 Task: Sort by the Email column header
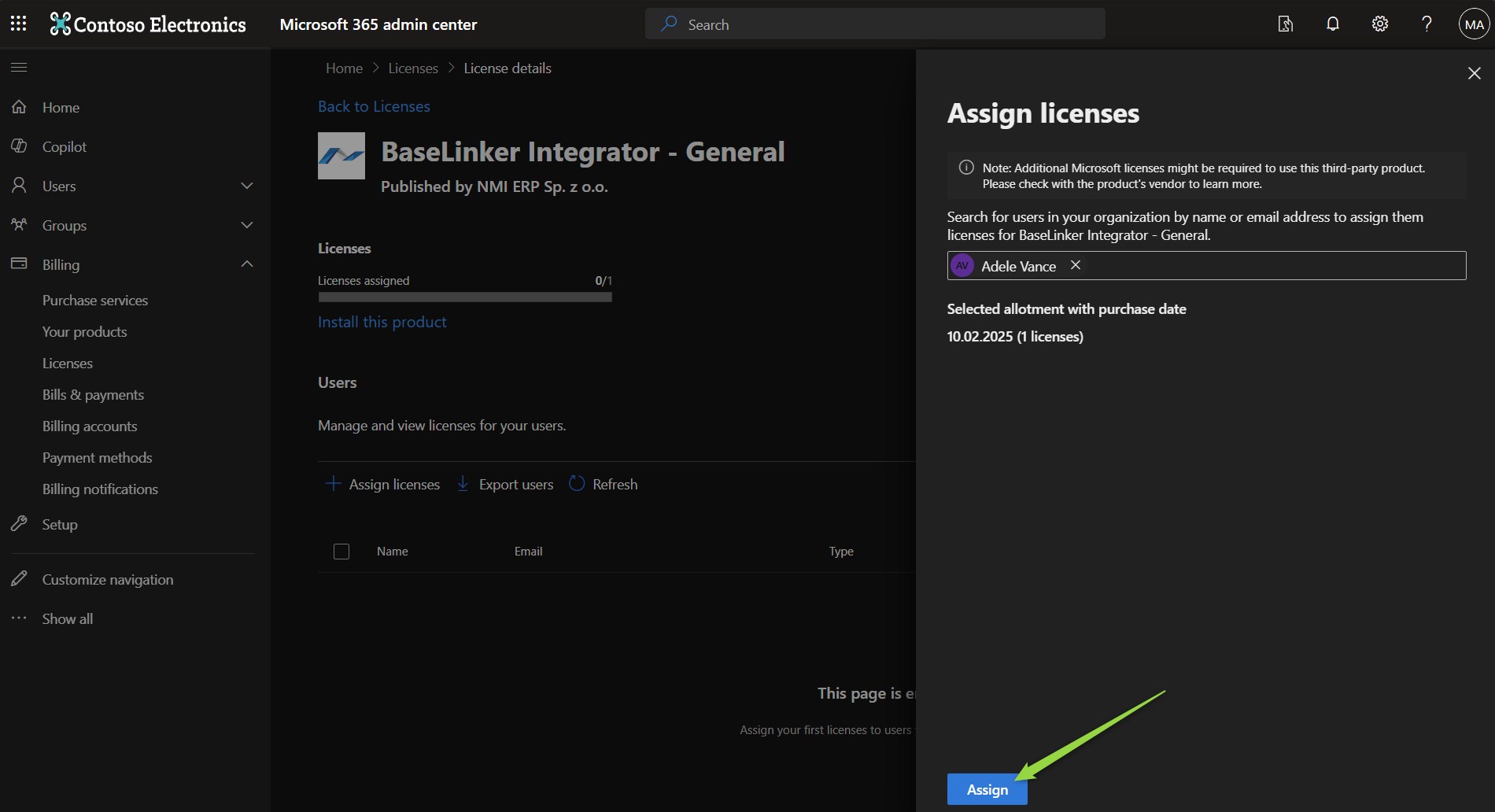pos(529,552)
